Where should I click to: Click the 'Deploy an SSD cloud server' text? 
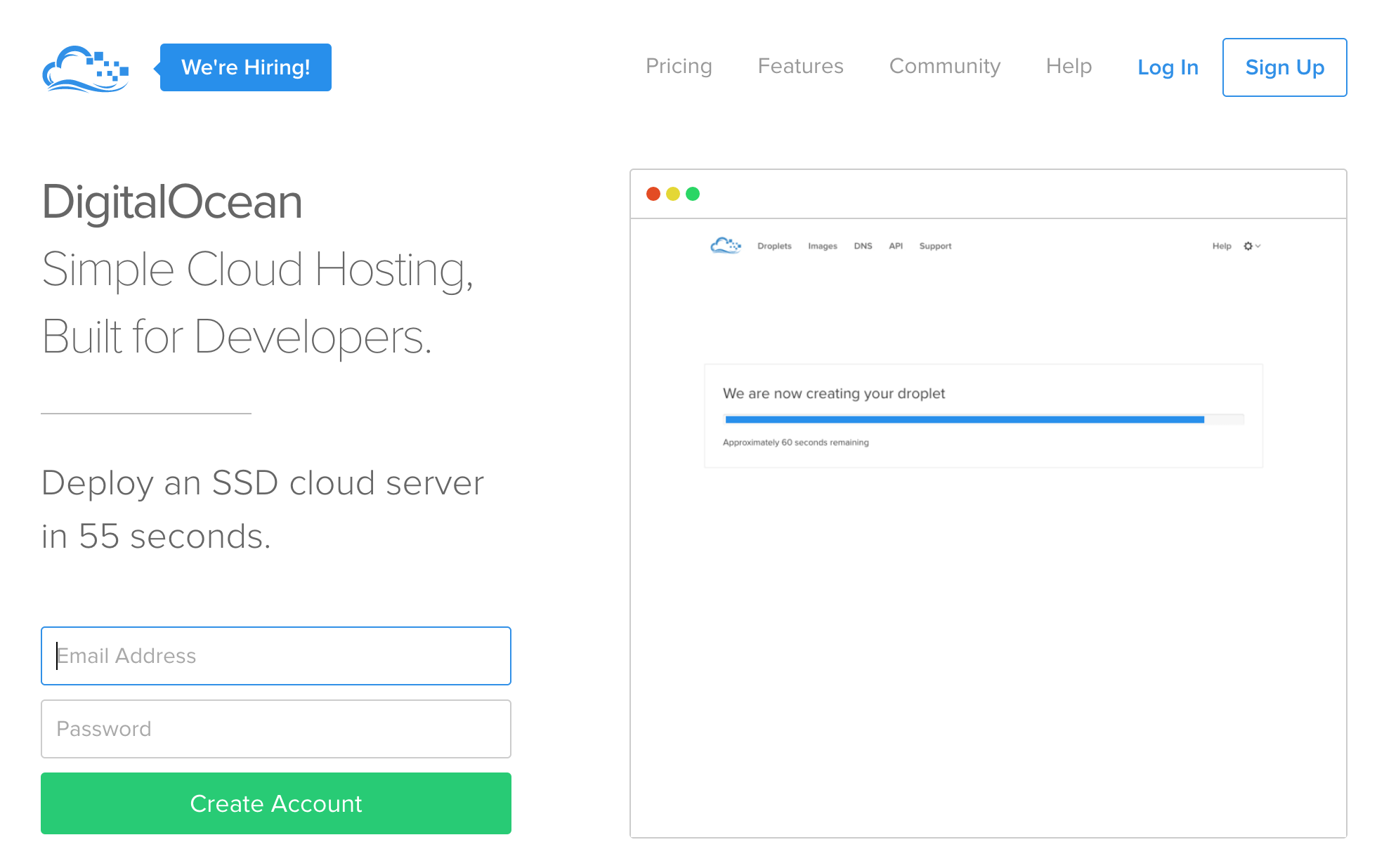[263, 483]
